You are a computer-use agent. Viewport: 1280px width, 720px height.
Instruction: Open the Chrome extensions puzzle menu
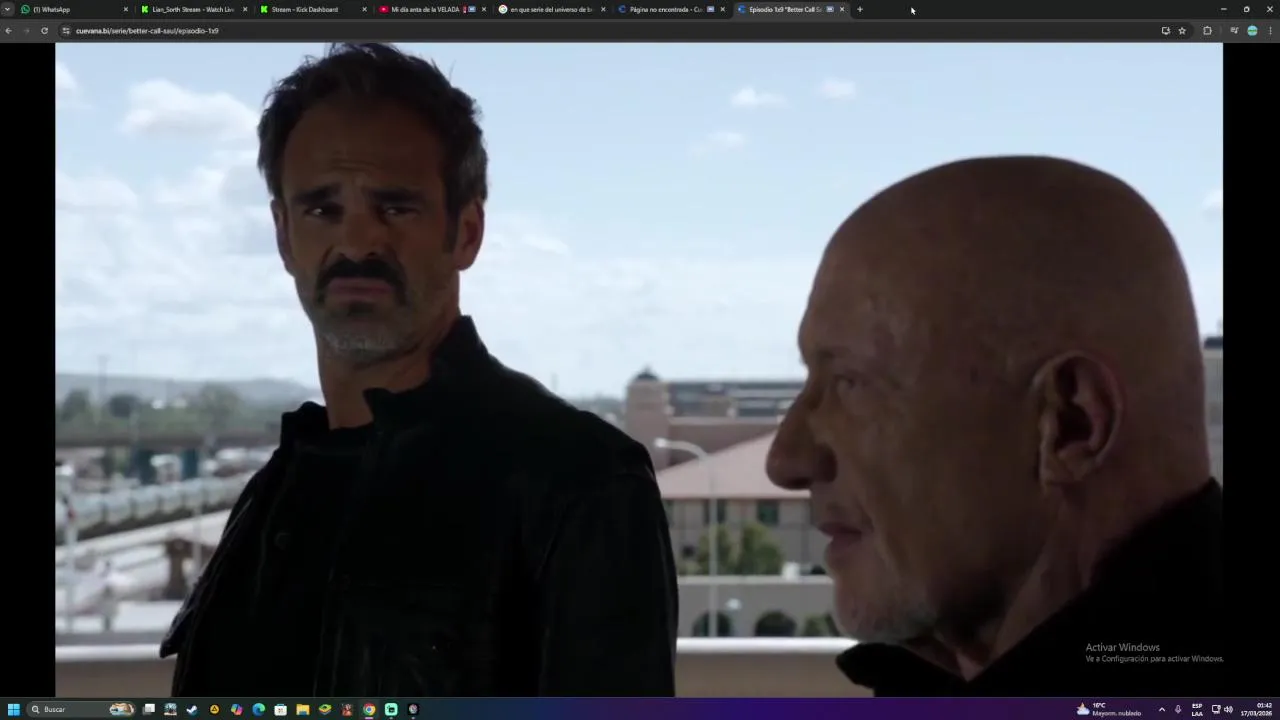[x=1207, y=31]
